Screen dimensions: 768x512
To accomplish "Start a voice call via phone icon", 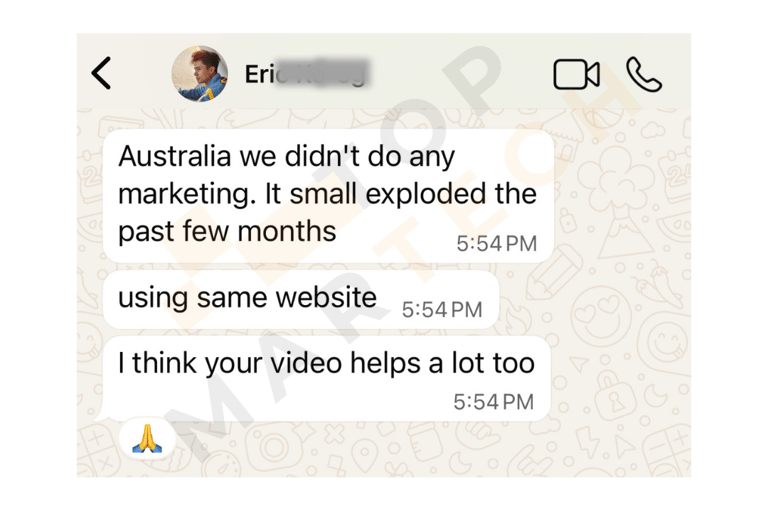I will [644, 74].
